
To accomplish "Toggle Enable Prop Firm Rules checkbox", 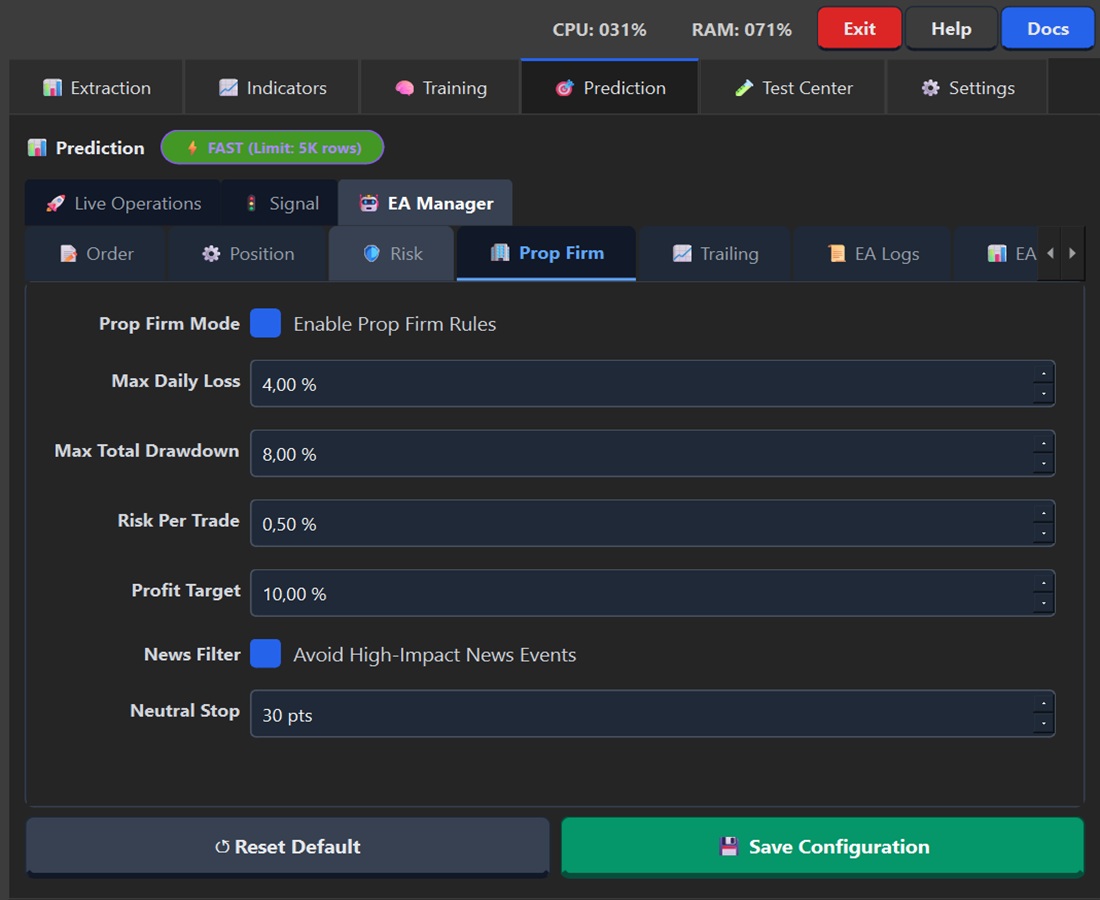I will [x=265, y=323].
